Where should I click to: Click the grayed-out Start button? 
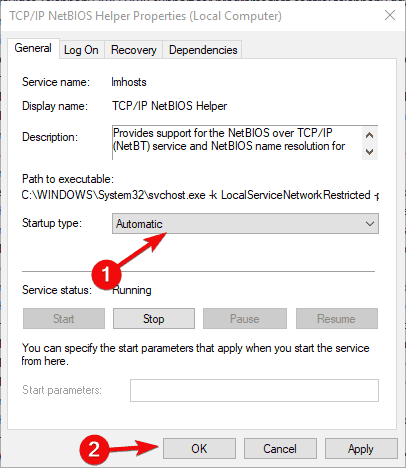point(64,319)
